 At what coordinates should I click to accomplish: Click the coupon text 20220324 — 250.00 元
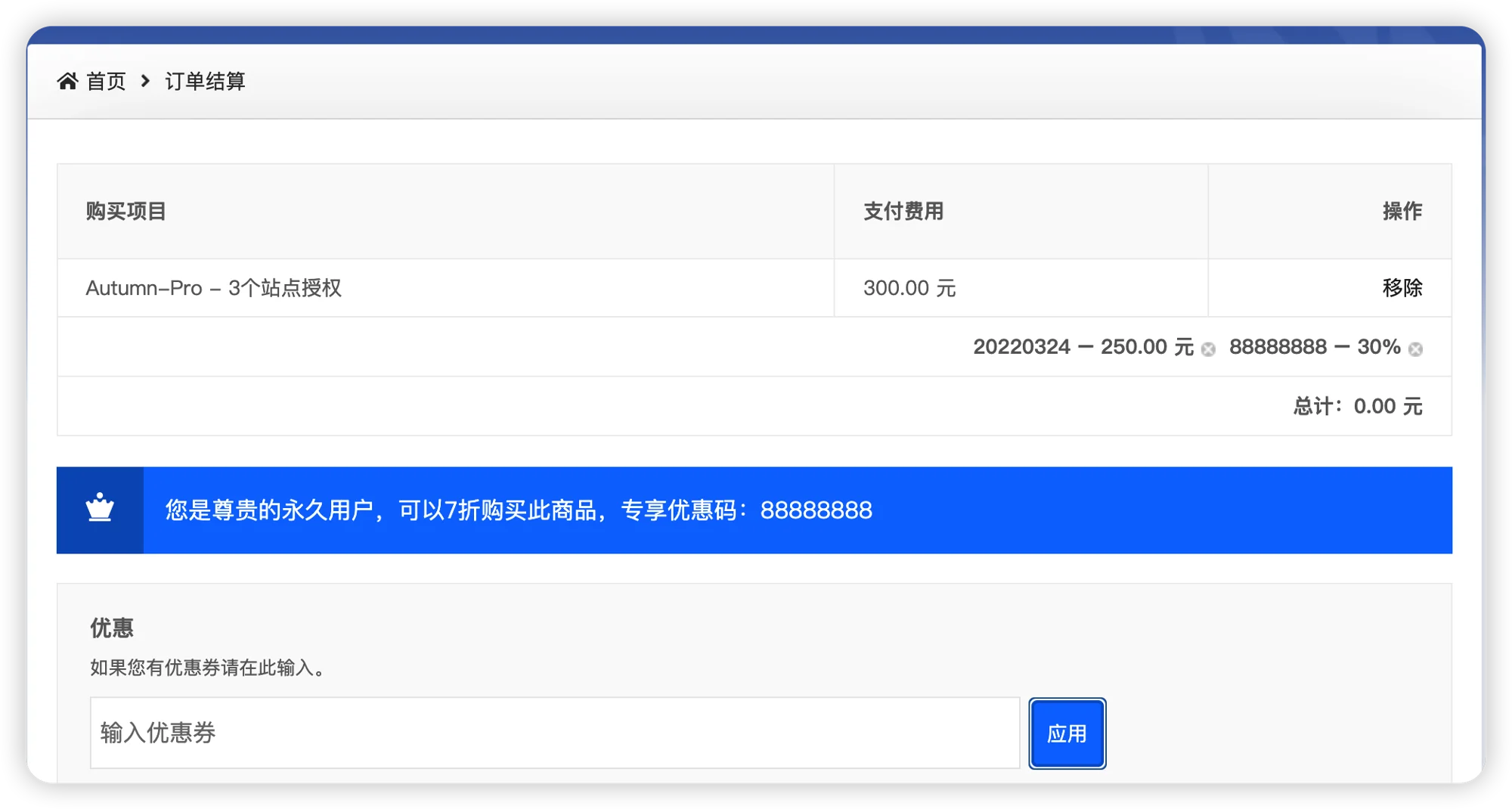[x=1083, y=347]
